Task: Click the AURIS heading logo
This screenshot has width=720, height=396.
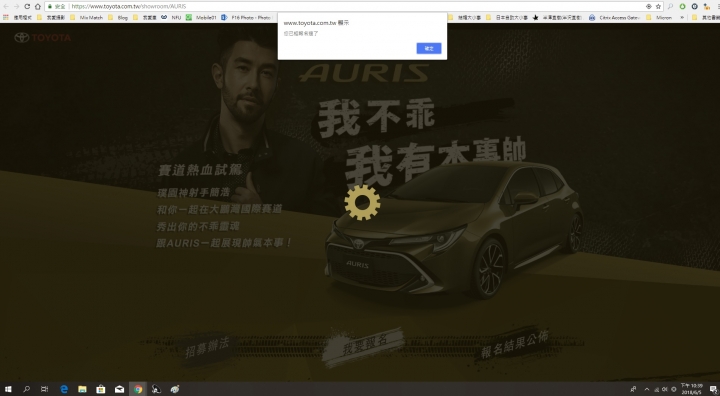Action: [x=364, y=73]
